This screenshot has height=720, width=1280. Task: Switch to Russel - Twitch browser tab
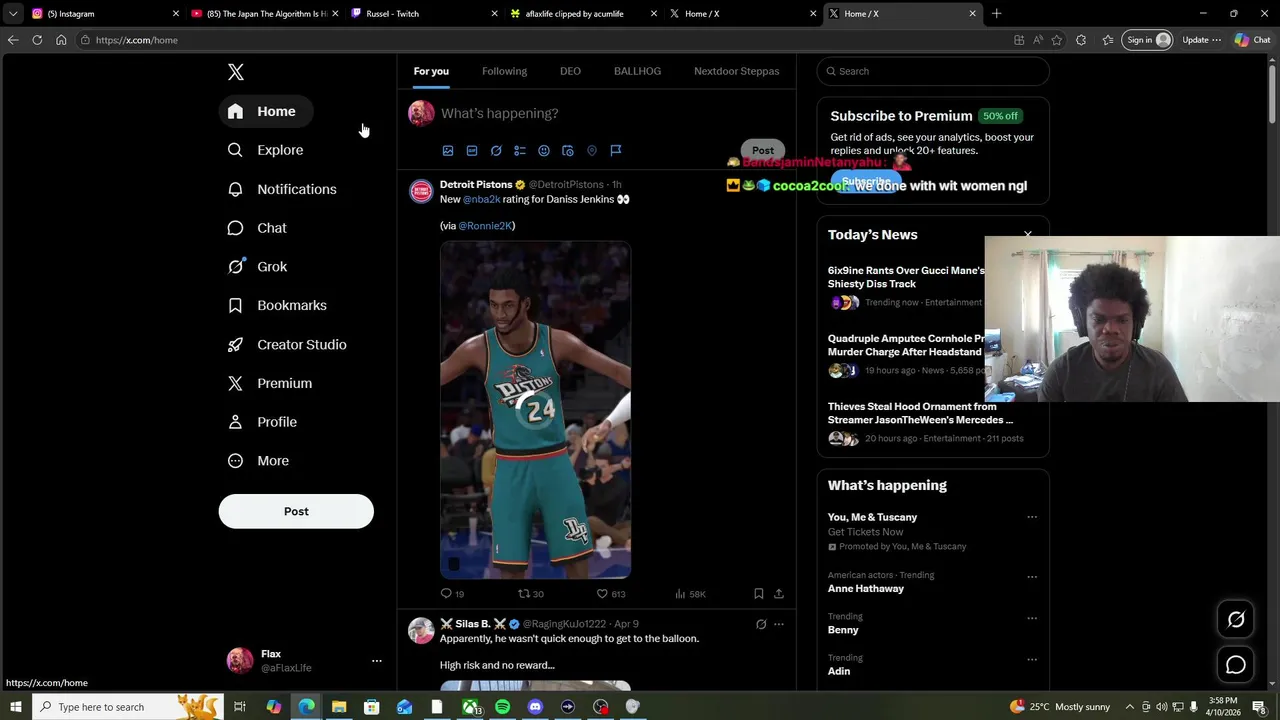(x=424, y=14)
